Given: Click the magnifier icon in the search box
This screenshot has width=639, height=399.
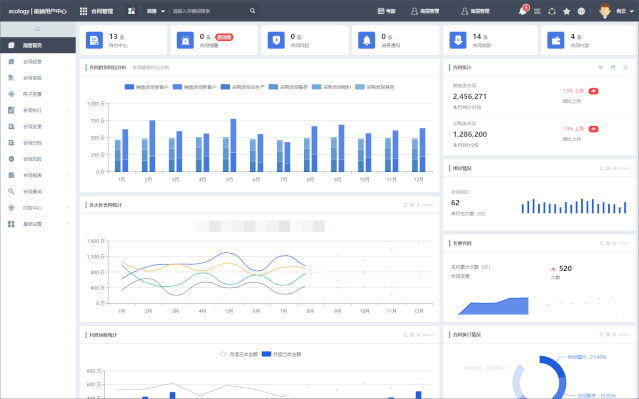Looking at the screenshot, I should [x=253, y=11].
